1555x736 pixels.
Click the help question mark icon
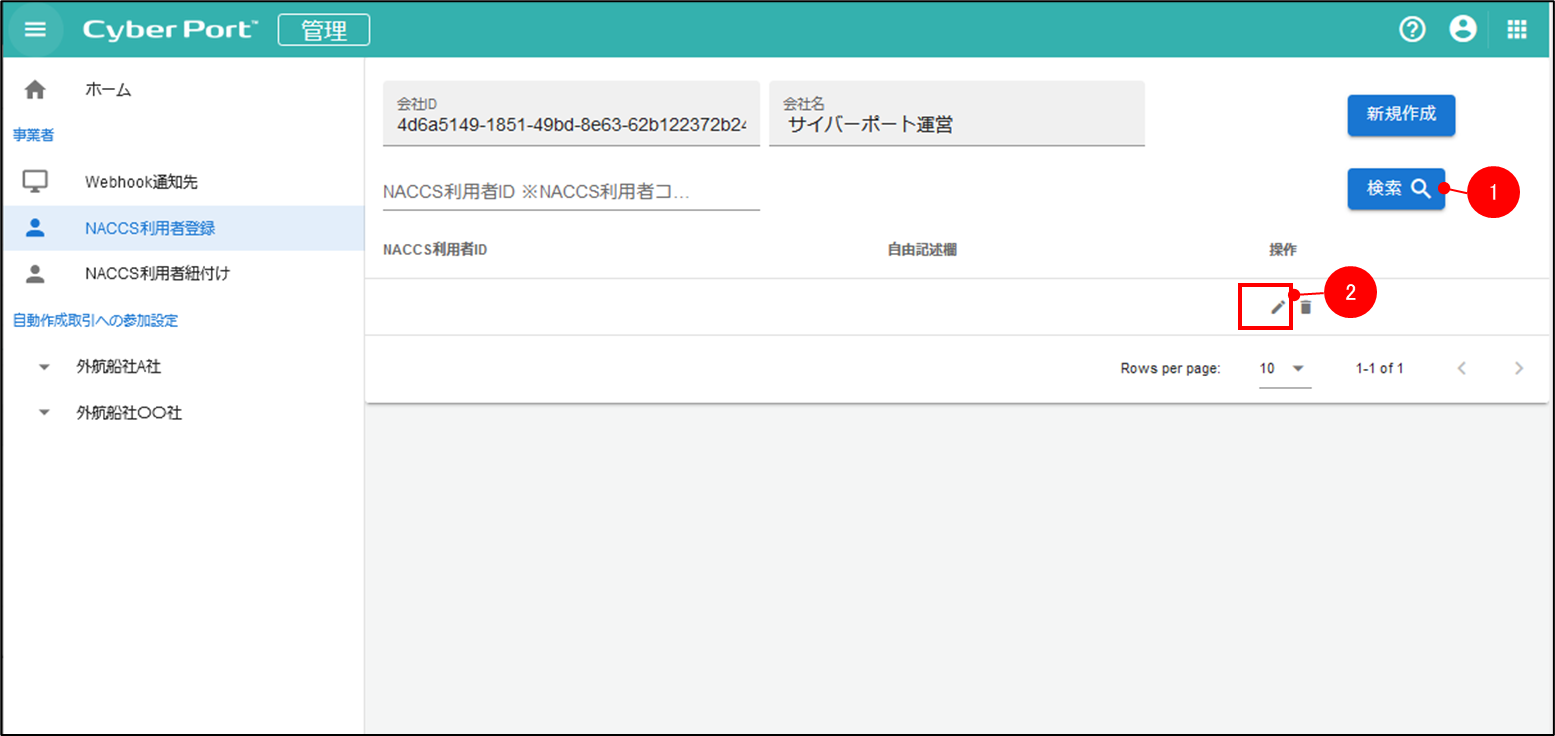tap(1411, 30)
